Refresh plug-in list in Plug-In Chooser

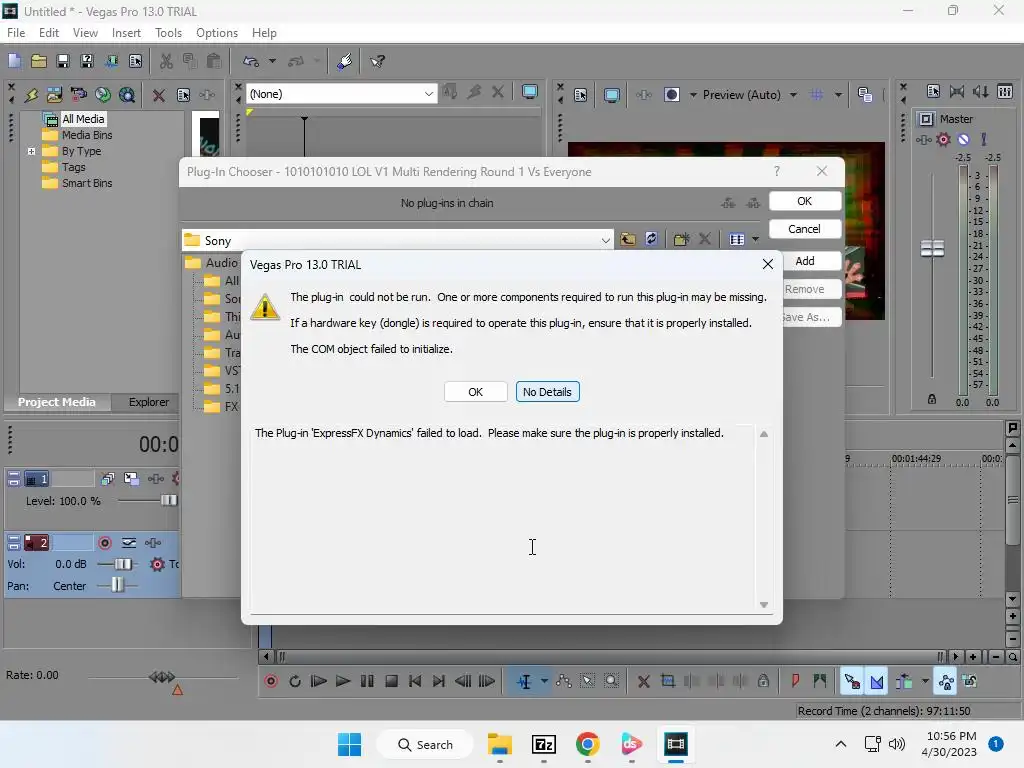click(x=651, y=239)
